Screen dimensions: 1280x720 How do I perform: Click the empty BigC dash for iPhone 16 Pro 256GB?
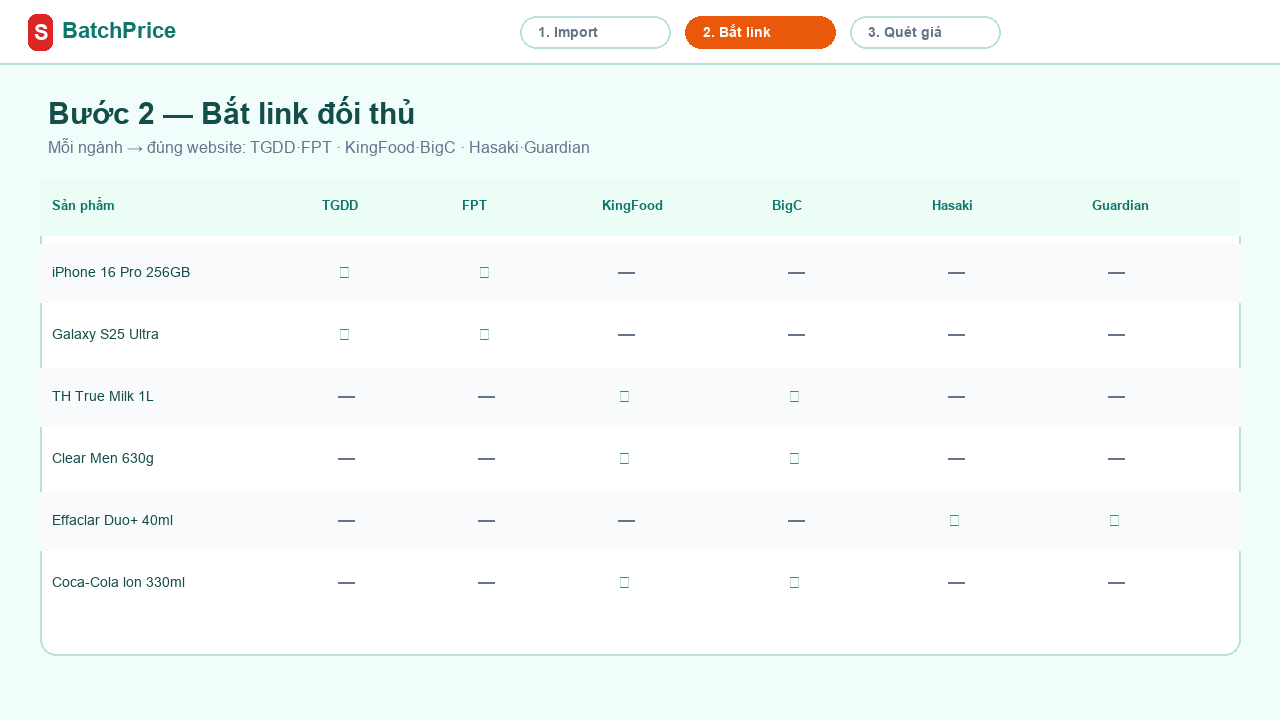click(796, 272)
